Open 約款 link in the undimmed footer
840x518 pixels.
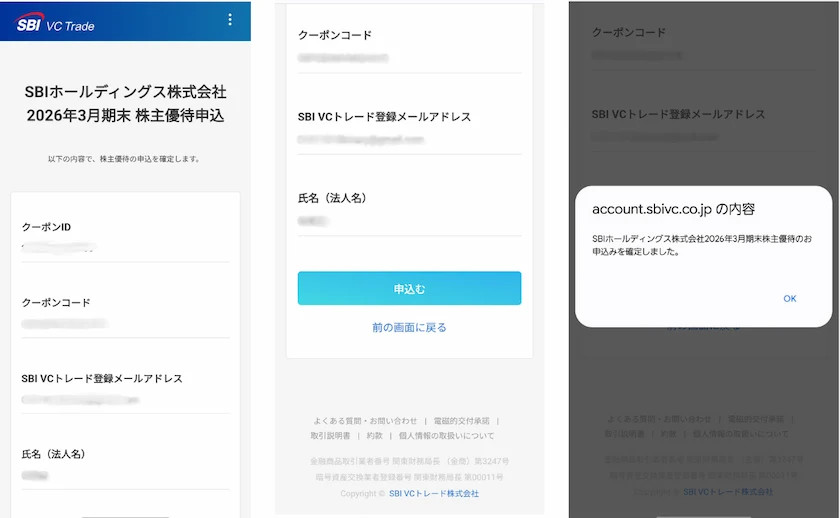(374, 436)
